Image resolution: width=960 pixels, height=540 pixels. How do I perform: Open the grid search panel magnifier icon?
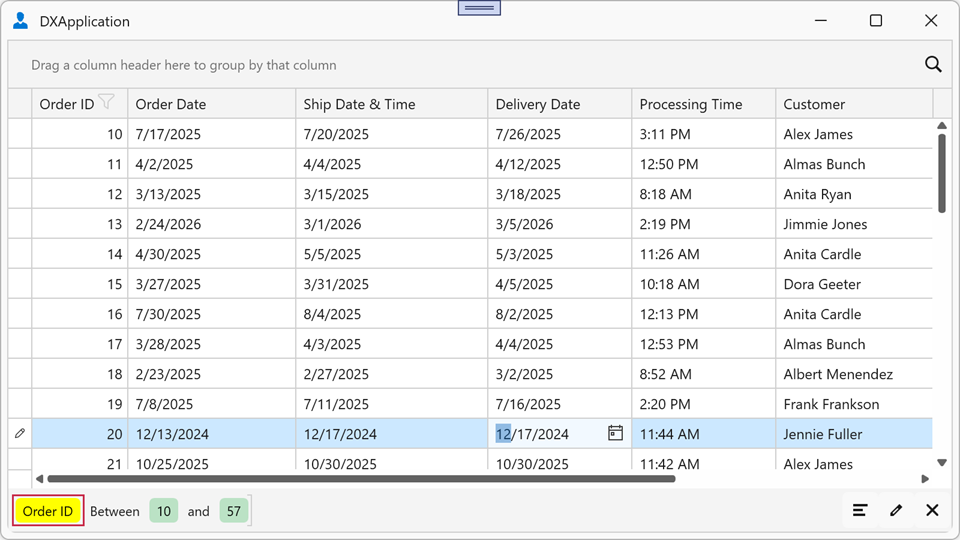(933, 64)
